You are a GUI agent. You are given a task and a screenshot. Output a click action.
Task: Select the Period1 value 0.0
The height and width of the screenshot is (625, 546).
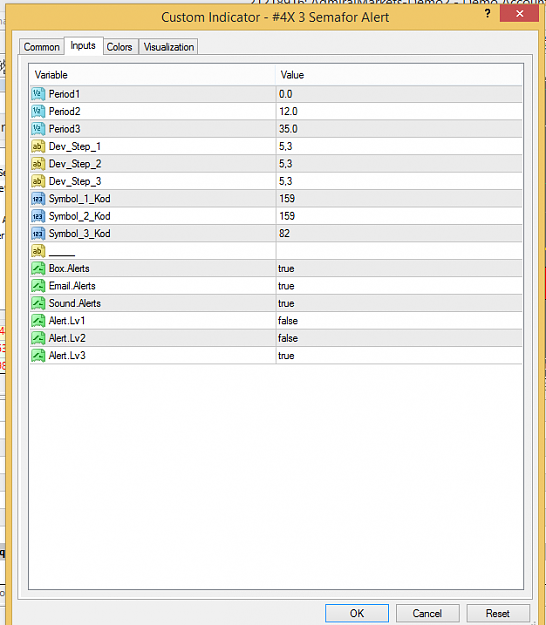(x=285, y=94)
